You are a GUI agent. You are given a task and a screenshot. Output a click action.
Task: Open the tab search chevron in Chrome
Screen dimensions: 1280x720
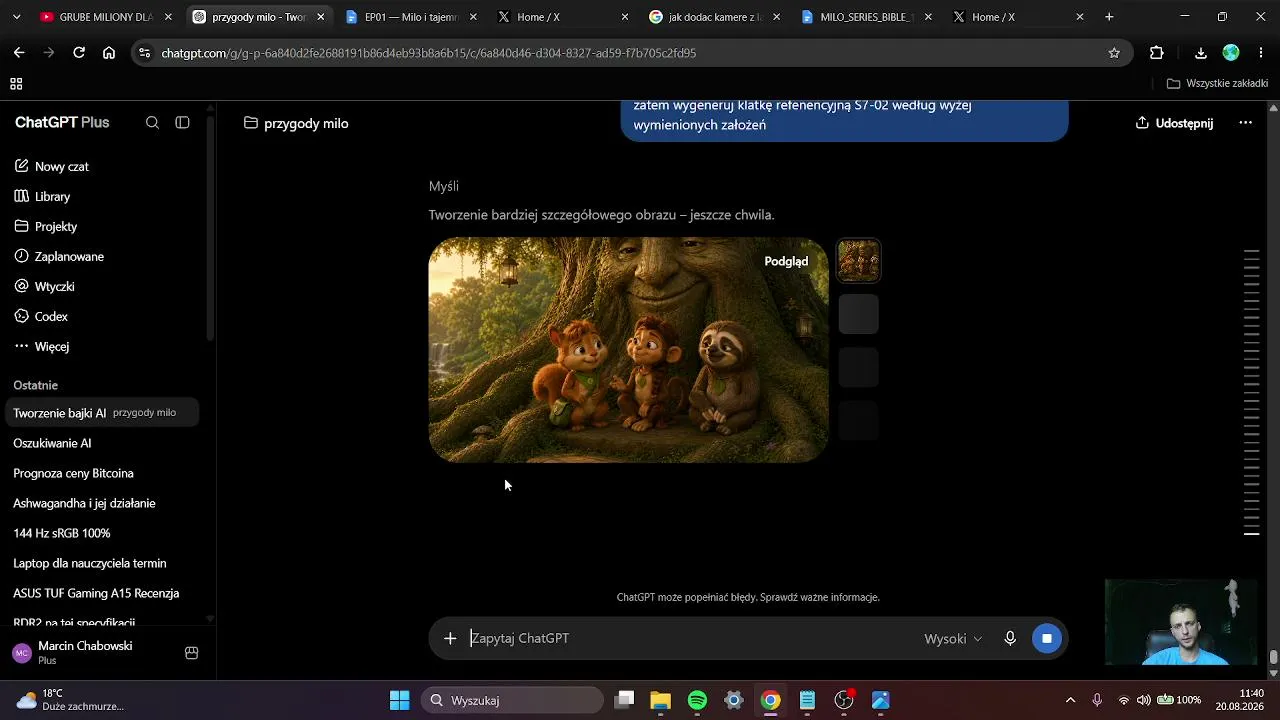[15, 17]
